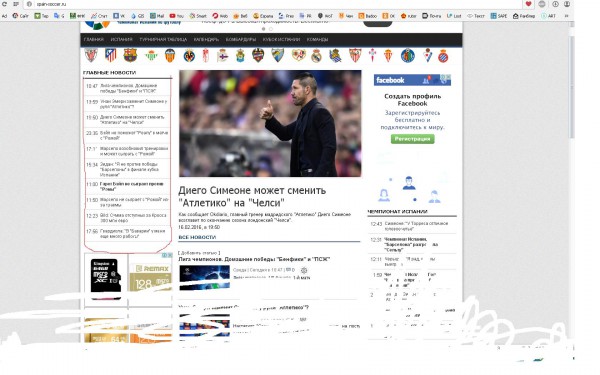Open the Real Betis green crest

coord(151,56)
